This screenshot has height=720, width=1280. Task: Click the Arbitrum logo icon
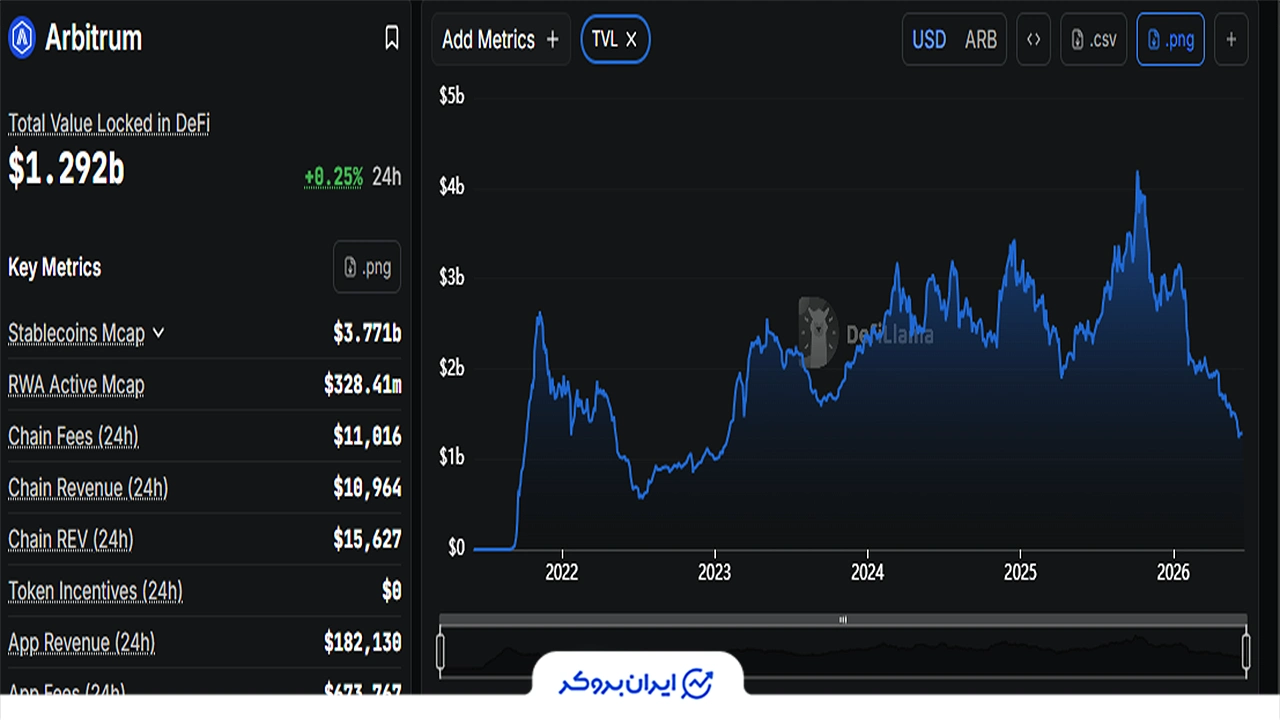click(22, 38)
